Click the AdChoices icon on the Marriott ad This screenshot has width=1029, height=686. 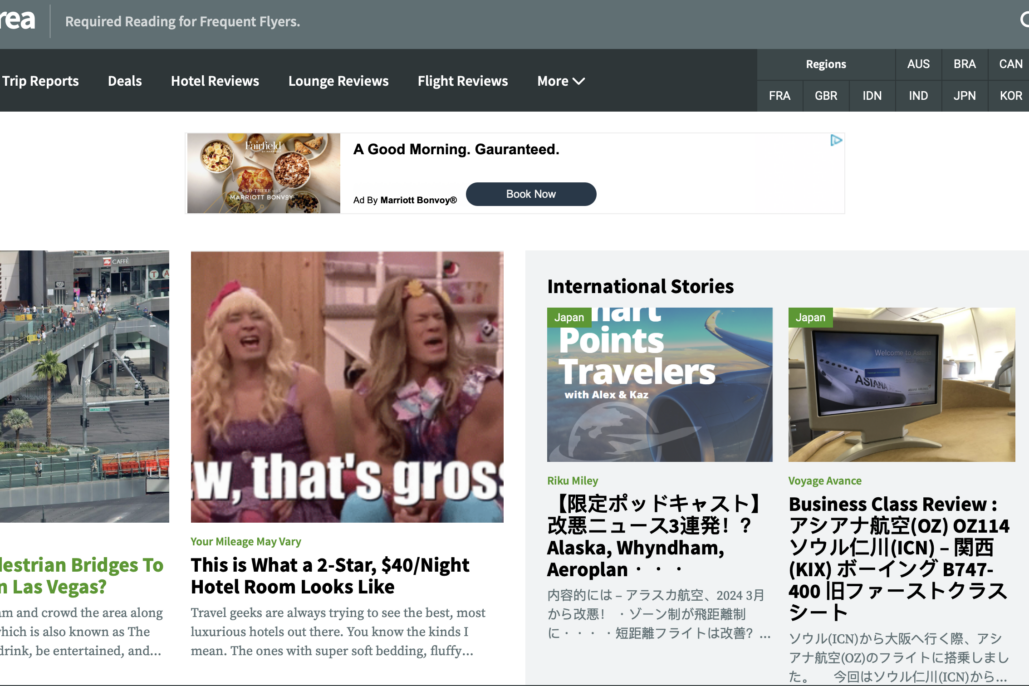click(835, 140)
